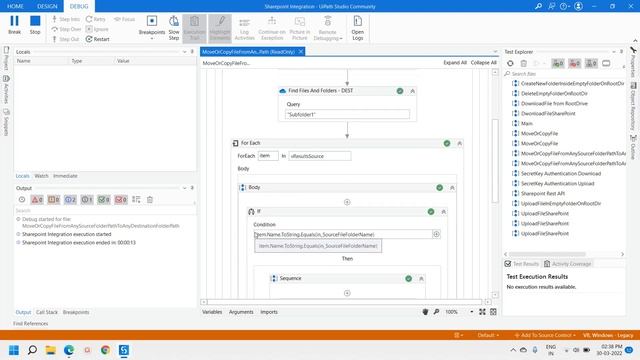Click the designer zoom magnifier icon
The image size is (640, 360).
coord(436,312)
